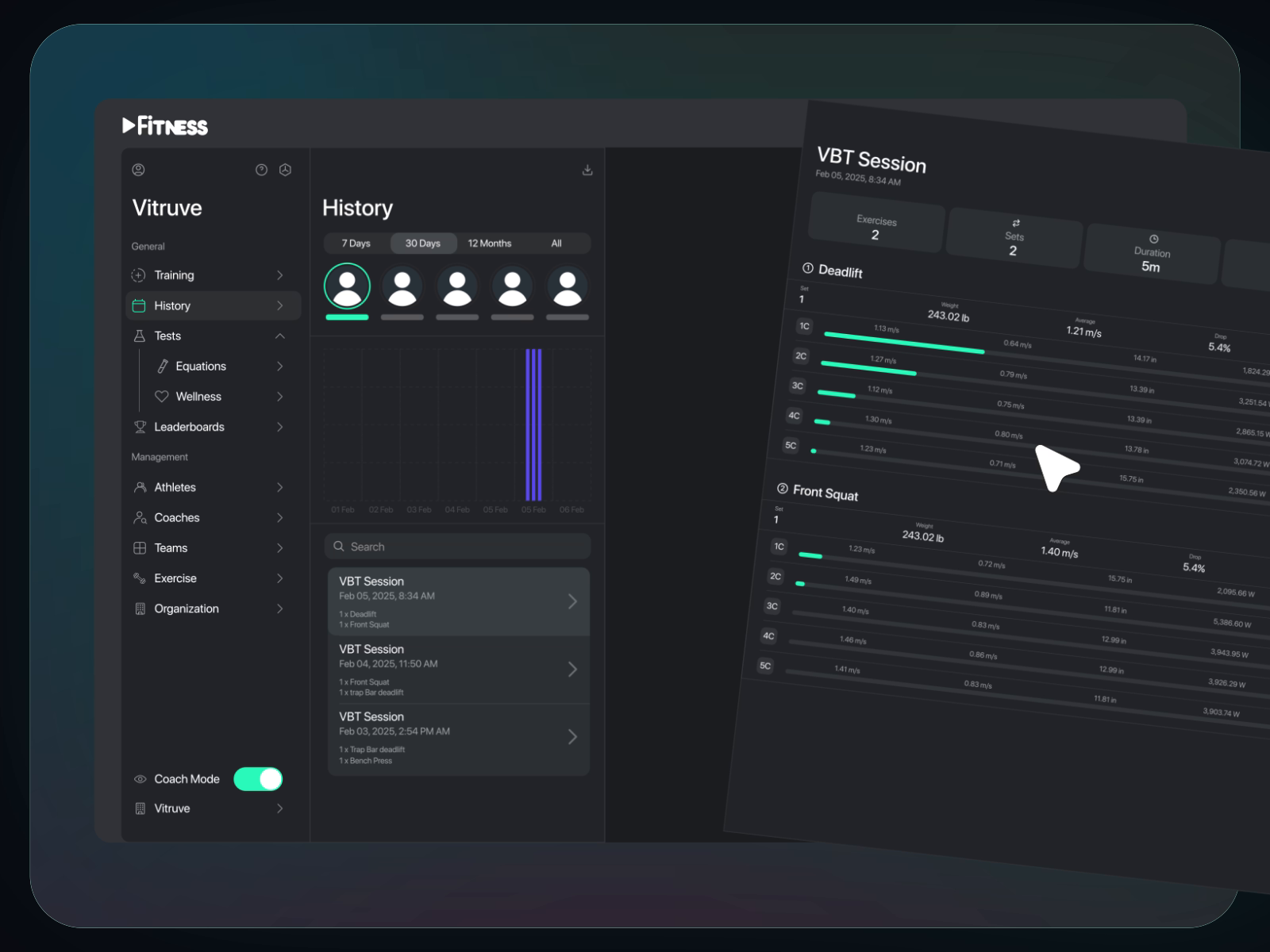Open the user profile icon above Vitruve

(139, 169)
